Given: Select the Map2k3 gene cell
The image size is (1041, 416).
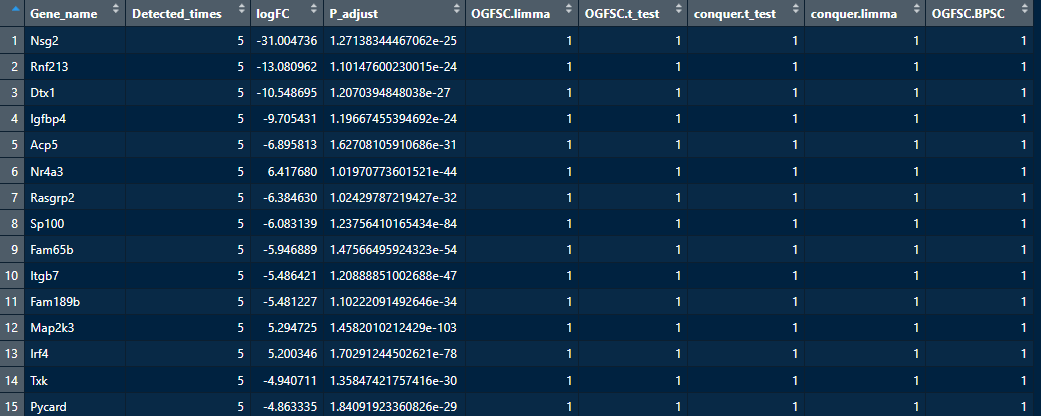Looking at the screenshot, I should (74, 328).
